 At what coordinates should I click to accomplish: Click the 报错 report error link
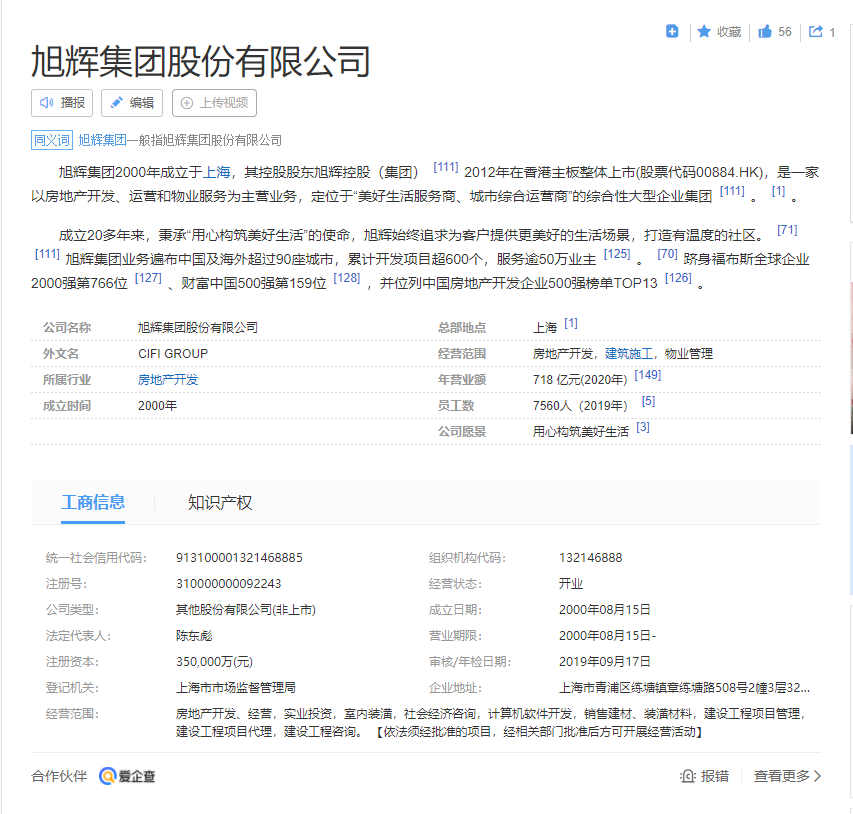(x=704, y=776)
